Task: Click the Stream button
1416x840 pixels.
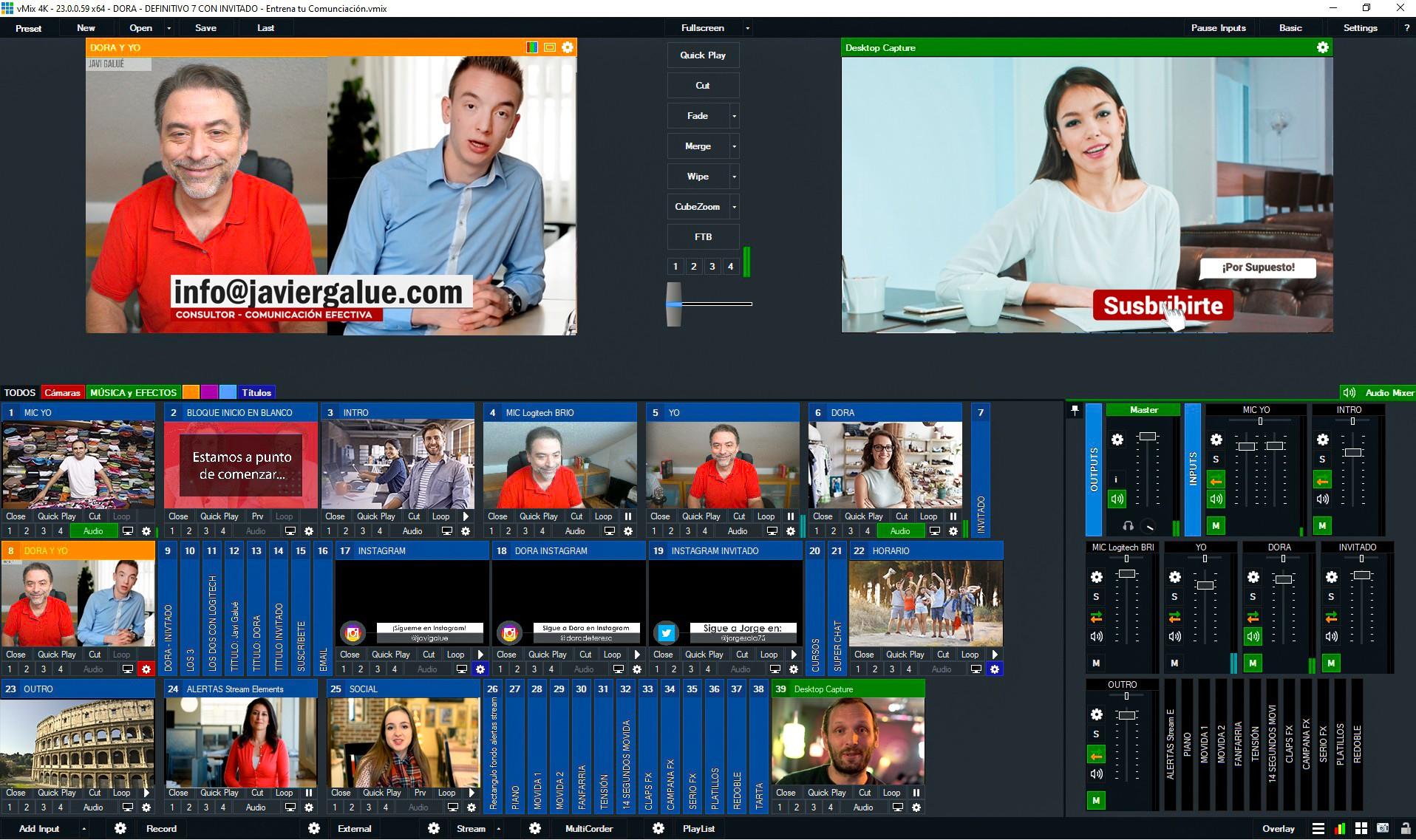Action: click(x=471, y=828)
